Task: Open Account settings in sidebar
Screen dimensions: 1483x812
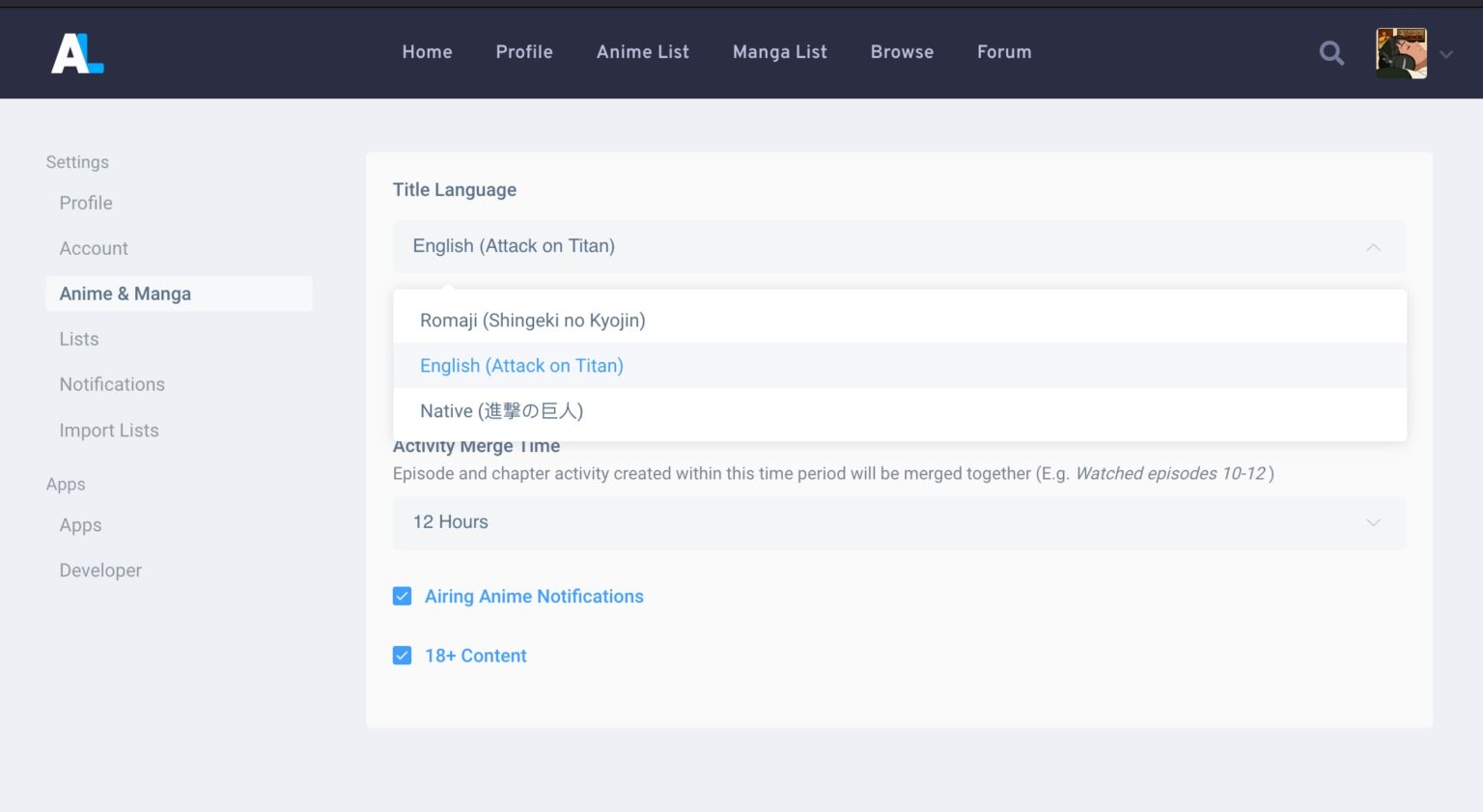Action: click(94, 248)
